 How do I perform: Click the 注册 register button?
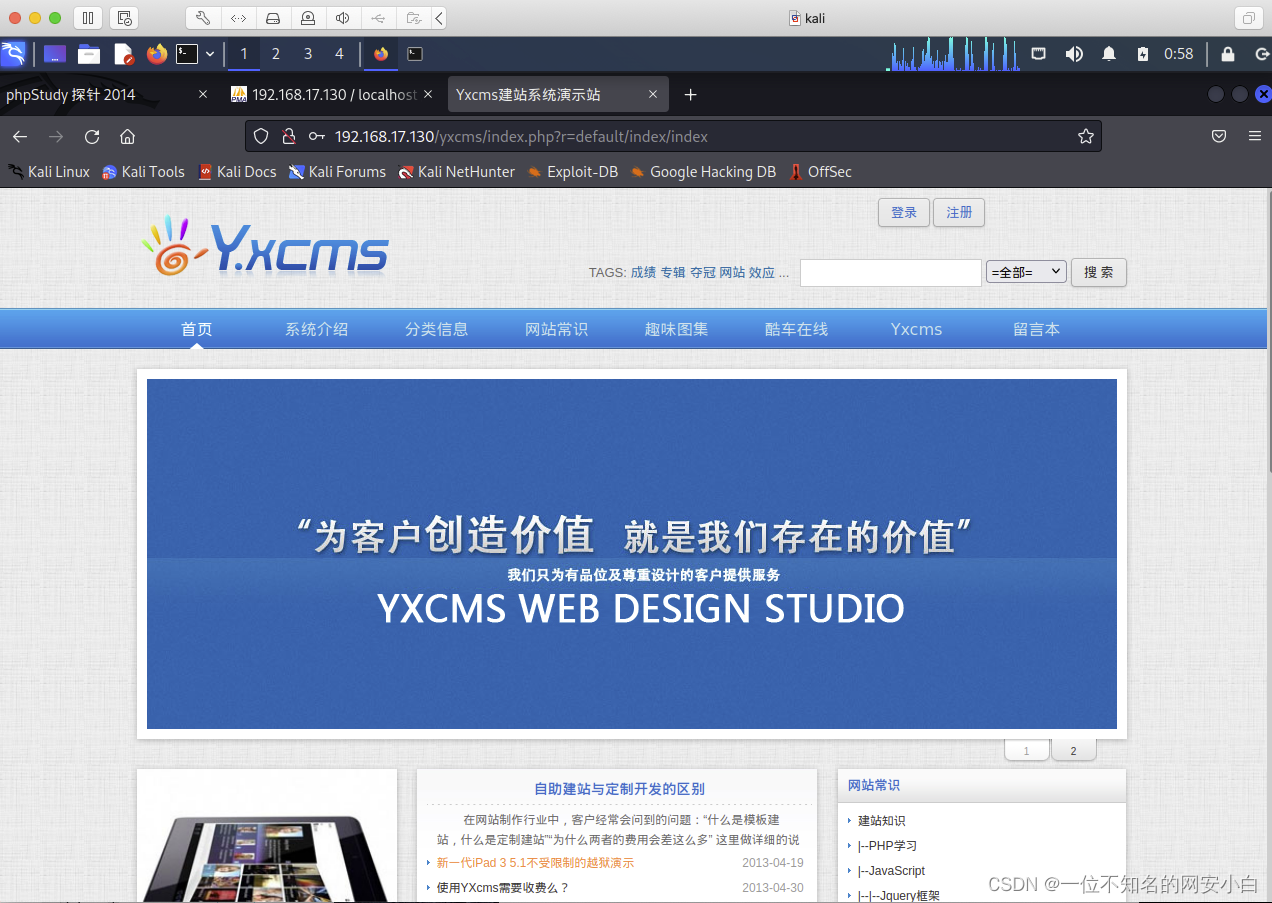pyautogui.click(x=959, y=213)
